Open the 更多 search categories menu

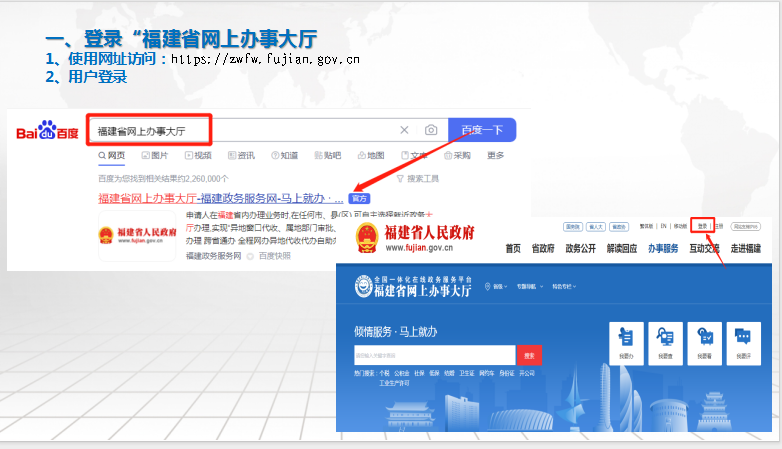click(496, 156)
